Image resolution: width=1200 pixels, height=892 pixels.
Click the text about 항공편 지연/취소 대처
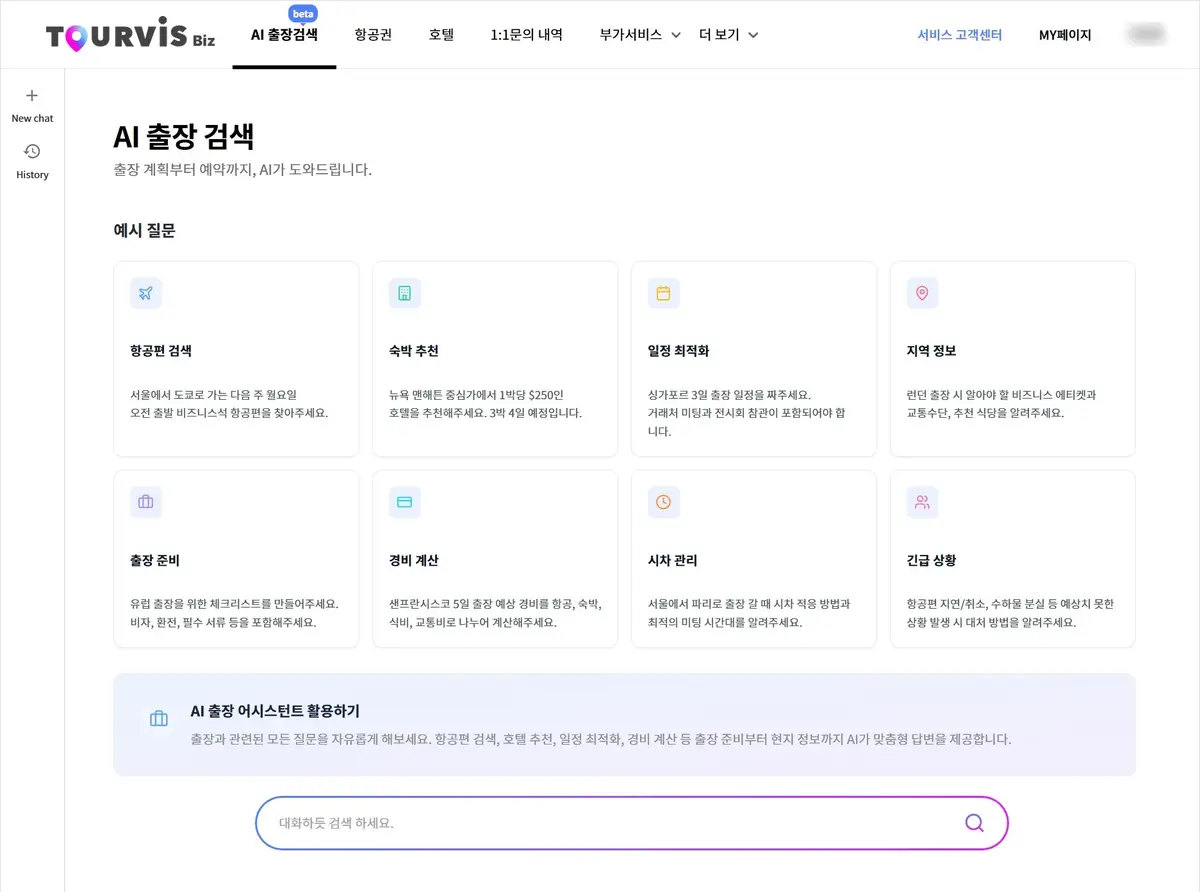tap(1010, 613)
